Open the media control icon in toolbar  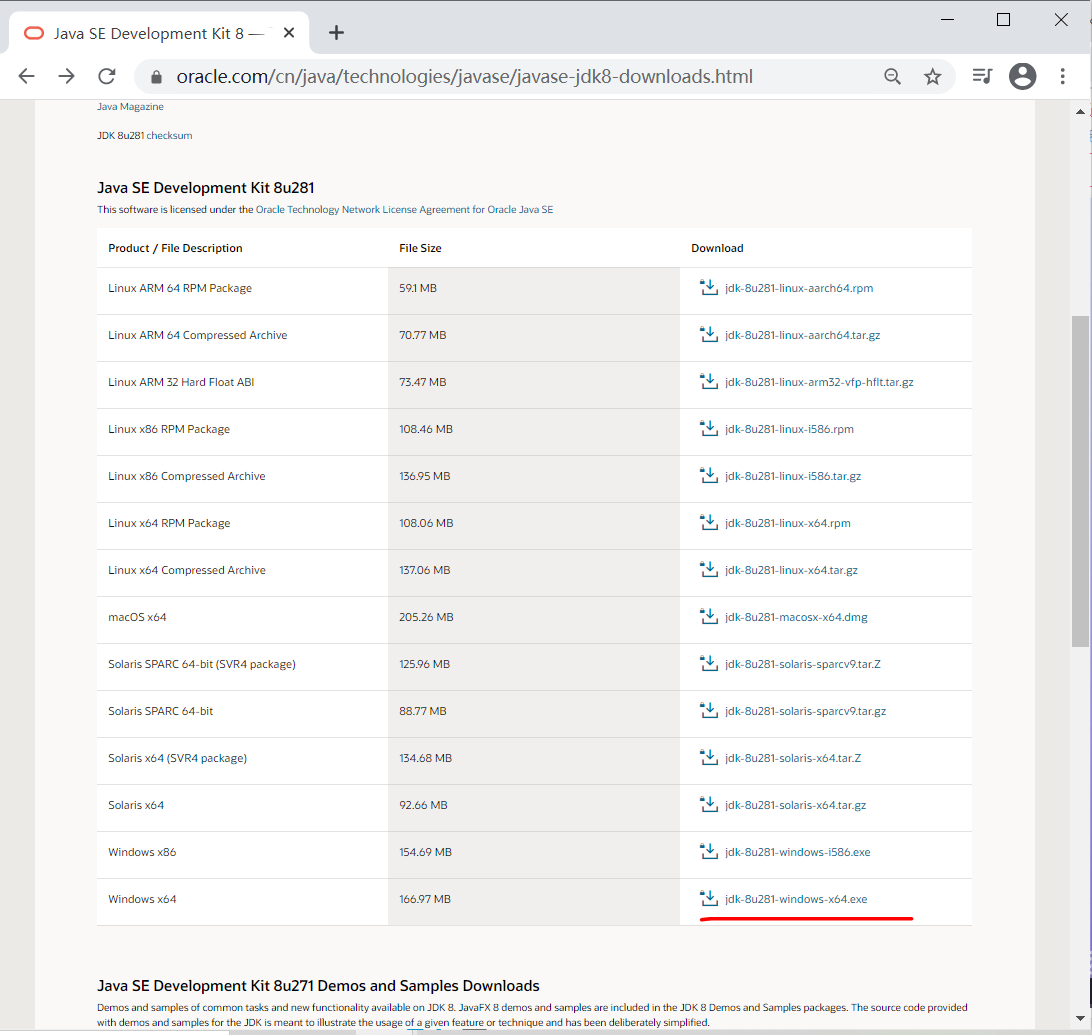(982, 76)
